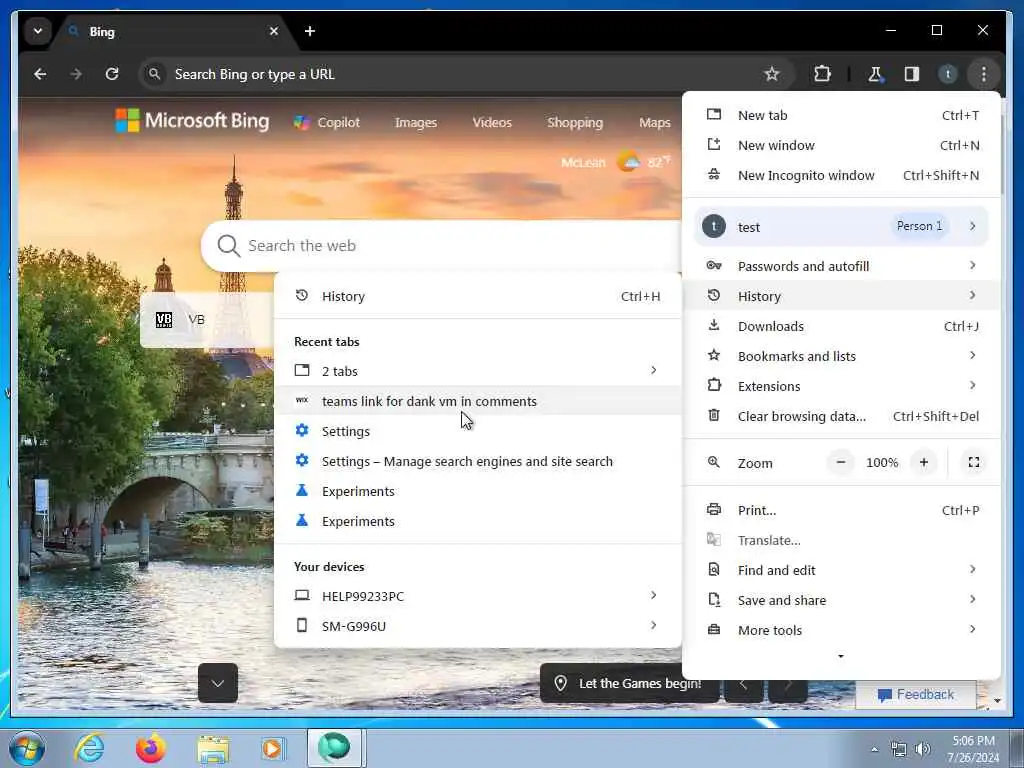The width and height of the screenshot is (1024, 768).
Task: Expand More tools submenu
Action: pyautogui.click(x=841, y=630)
